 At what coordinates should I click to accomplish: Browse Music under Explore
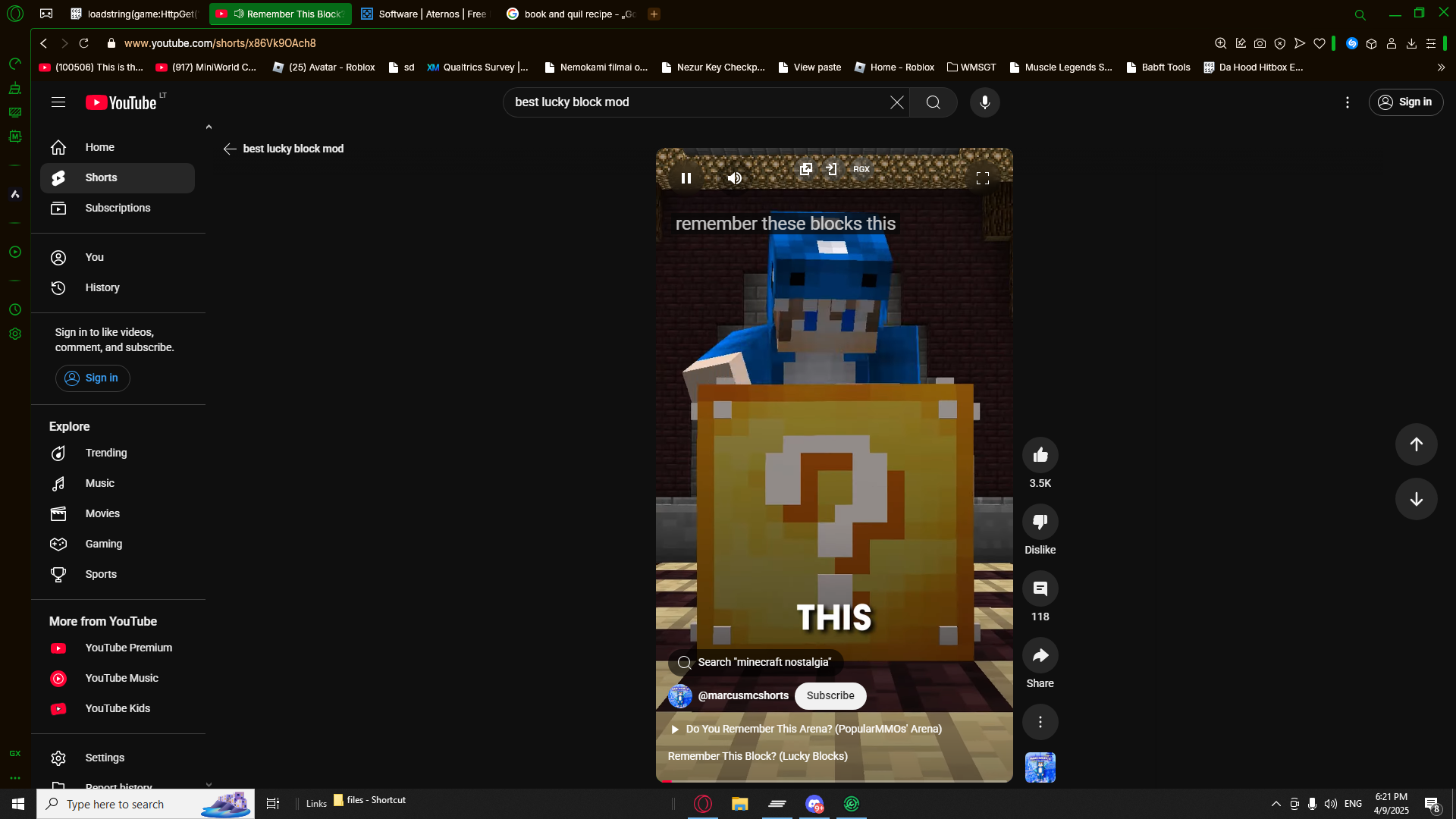click(x=118, y=483)
